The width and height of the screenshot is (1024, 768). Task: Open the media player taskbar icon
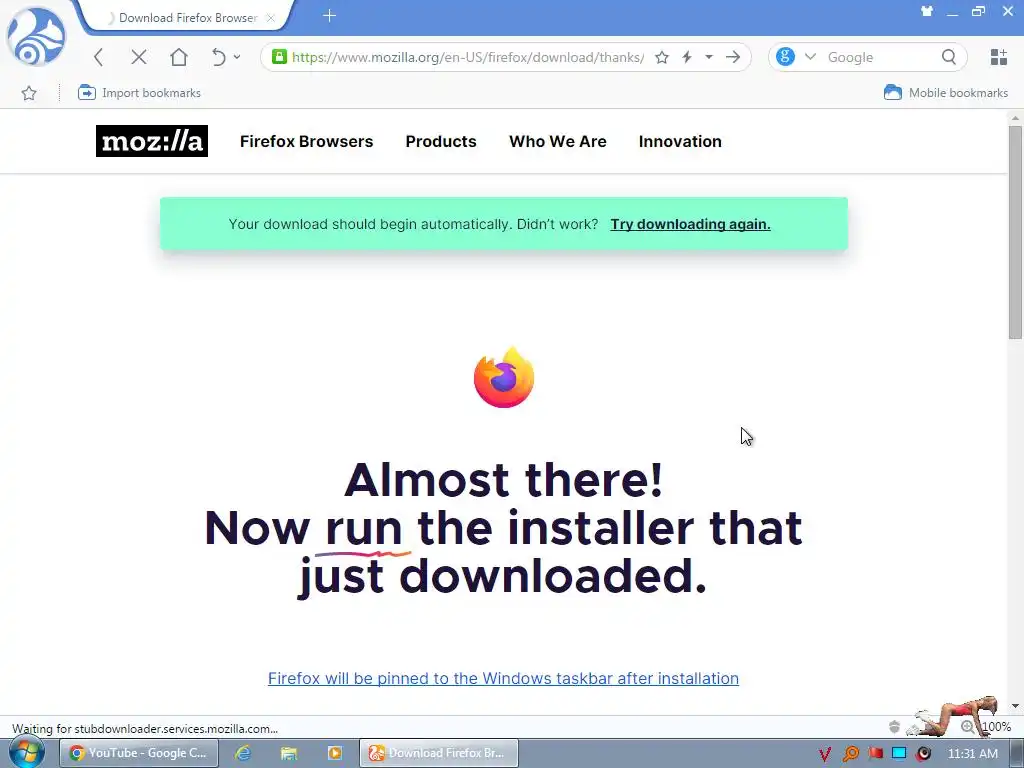point(334,753)
